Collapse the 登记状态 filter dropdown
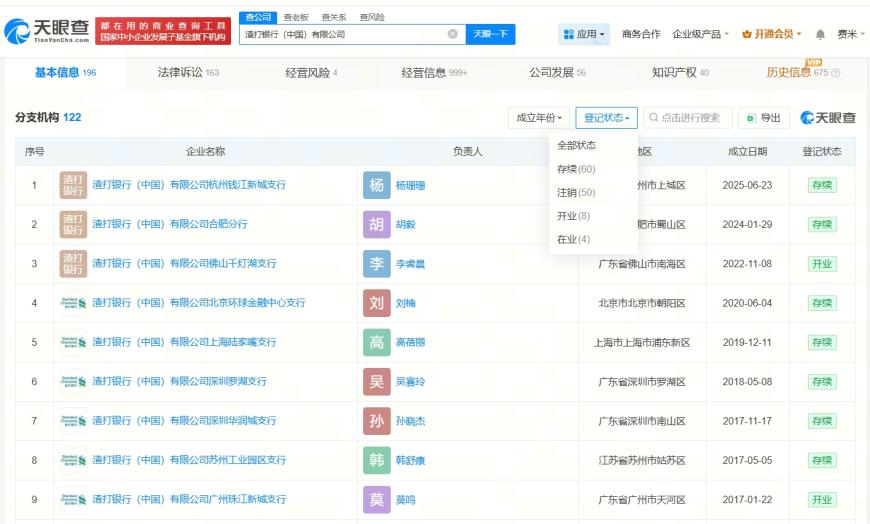This screenshot has height=524, width=870. (606, 118)
